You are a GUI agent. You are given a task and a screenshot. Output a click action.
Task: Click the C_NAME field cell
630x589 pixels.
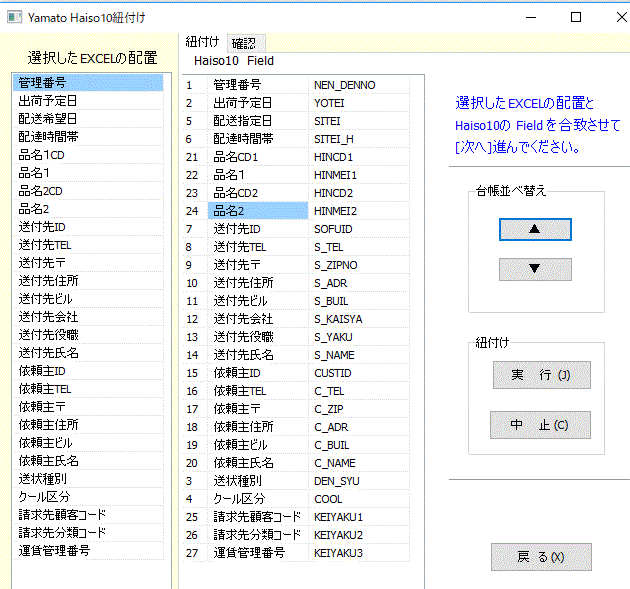359,463
